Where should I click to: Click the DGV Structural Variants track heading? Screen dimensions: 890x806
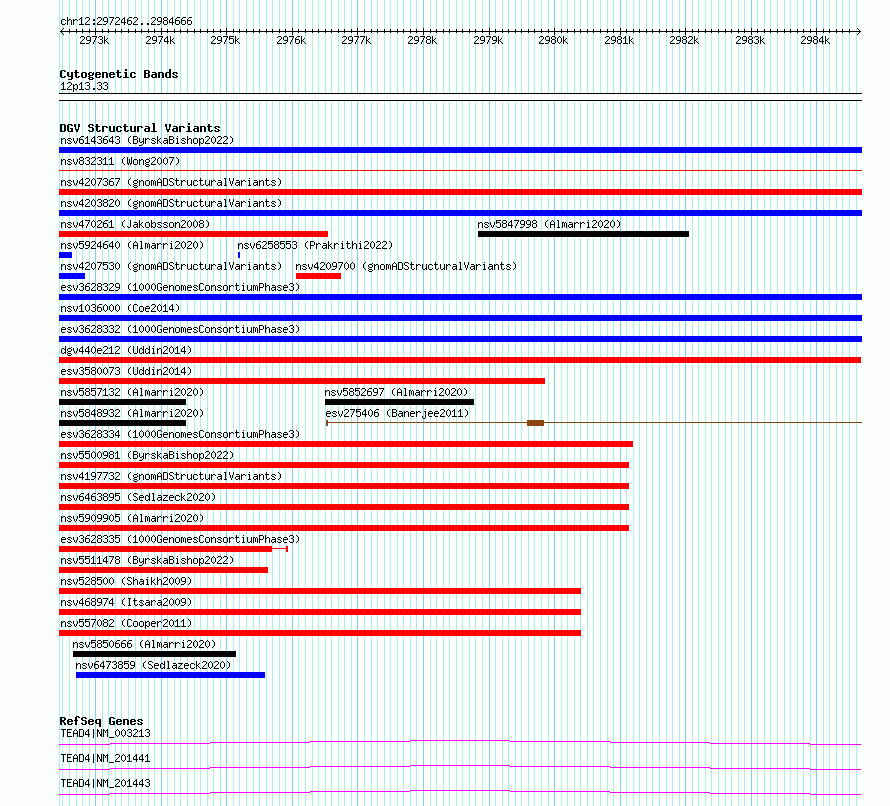click(x=140, y=128)
